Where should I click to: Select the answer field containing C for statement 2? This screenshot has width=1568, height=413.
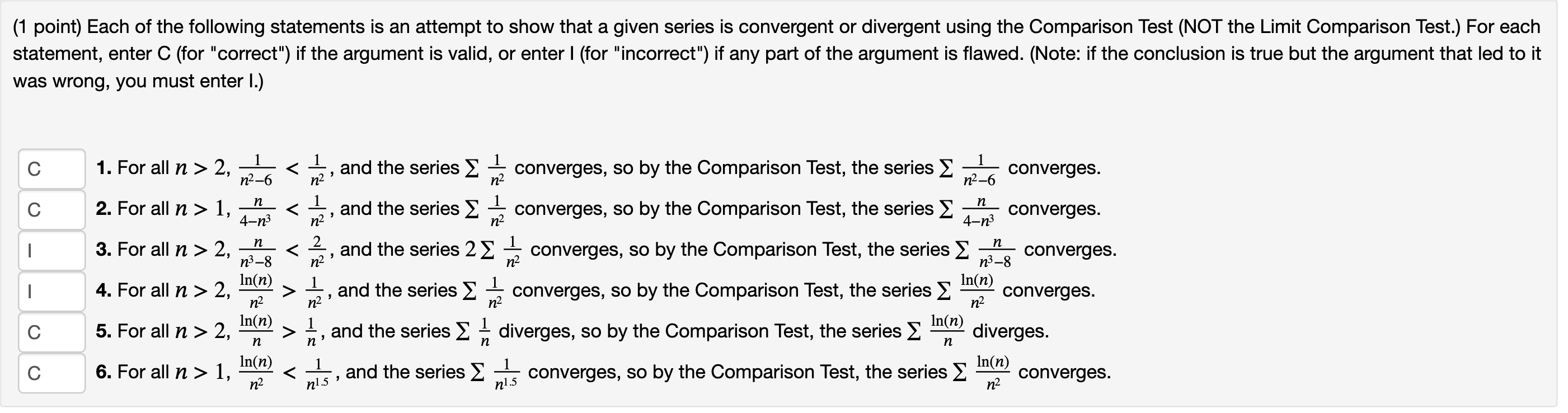51,209
